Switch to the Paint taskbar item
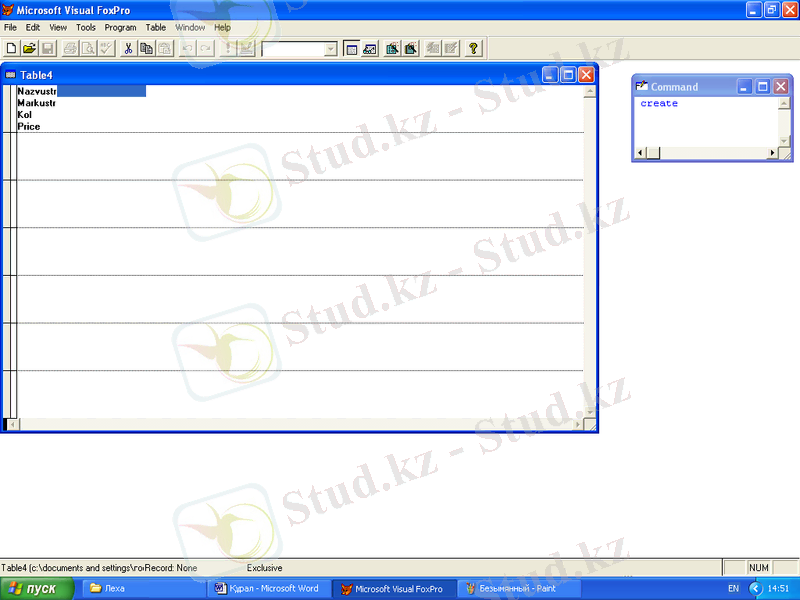Viewport: 800px width, 600px height. 518,589
